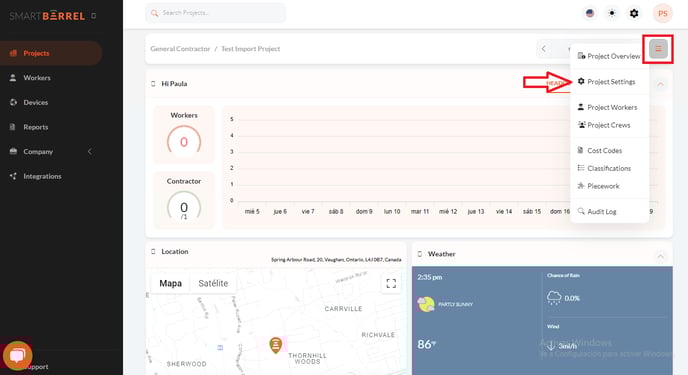
Task: Click Test Import Project breadcrumb
Action: point(251,49)
